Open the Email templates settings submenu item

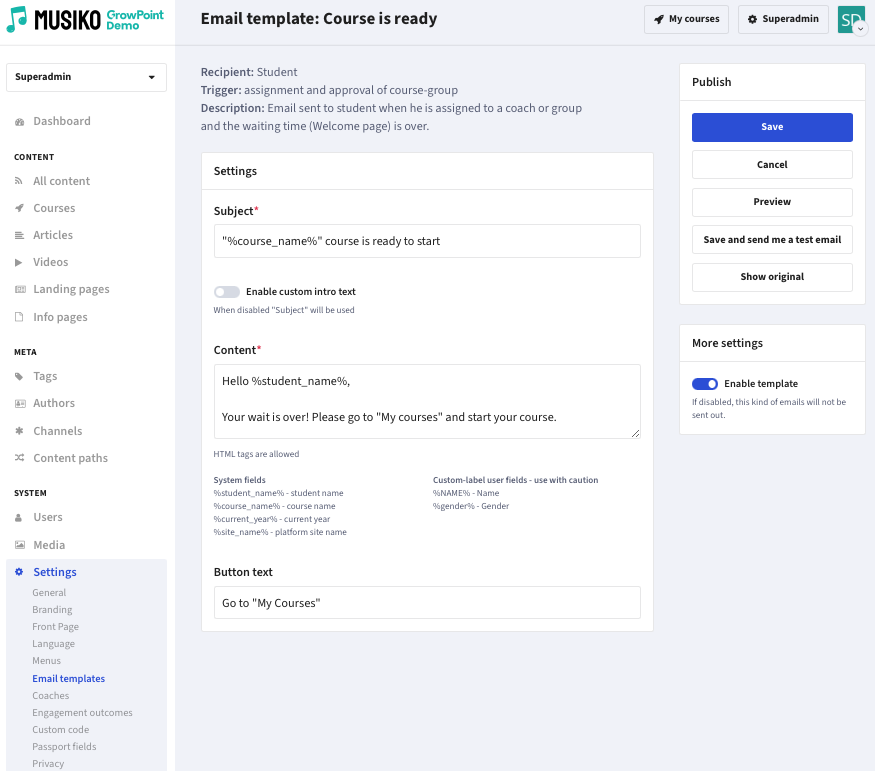[69, 678]
